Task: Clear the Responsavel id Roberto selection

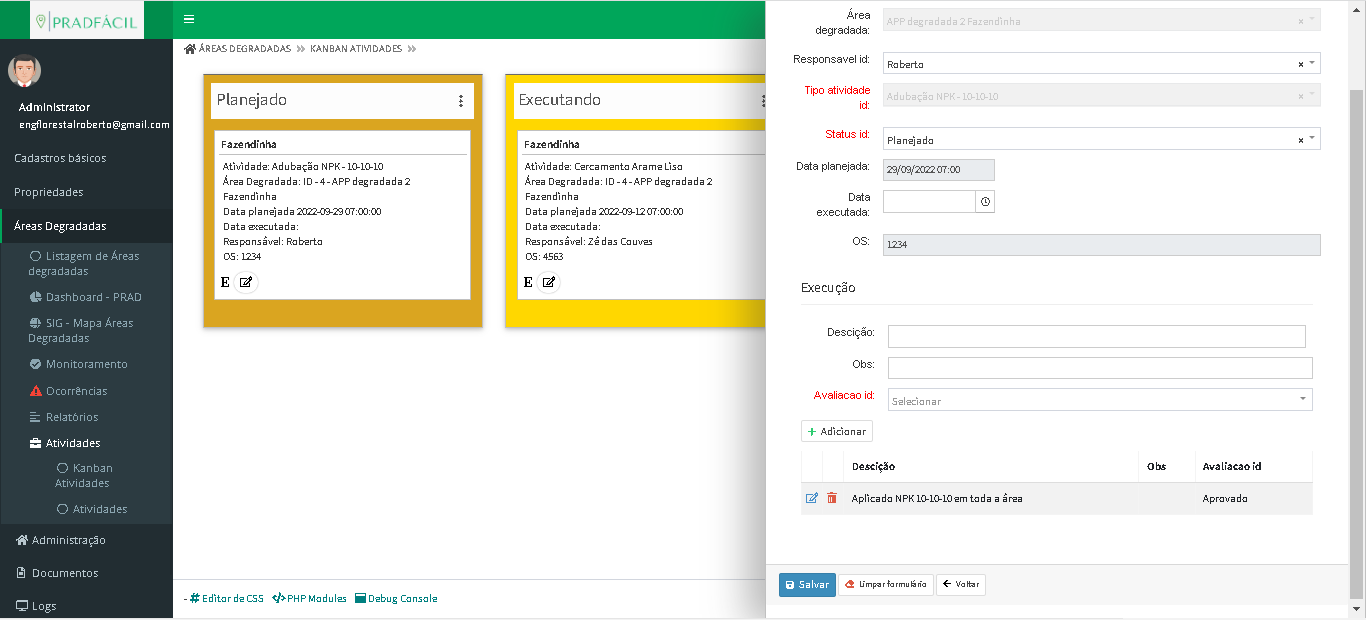Action: (1300, 64)
